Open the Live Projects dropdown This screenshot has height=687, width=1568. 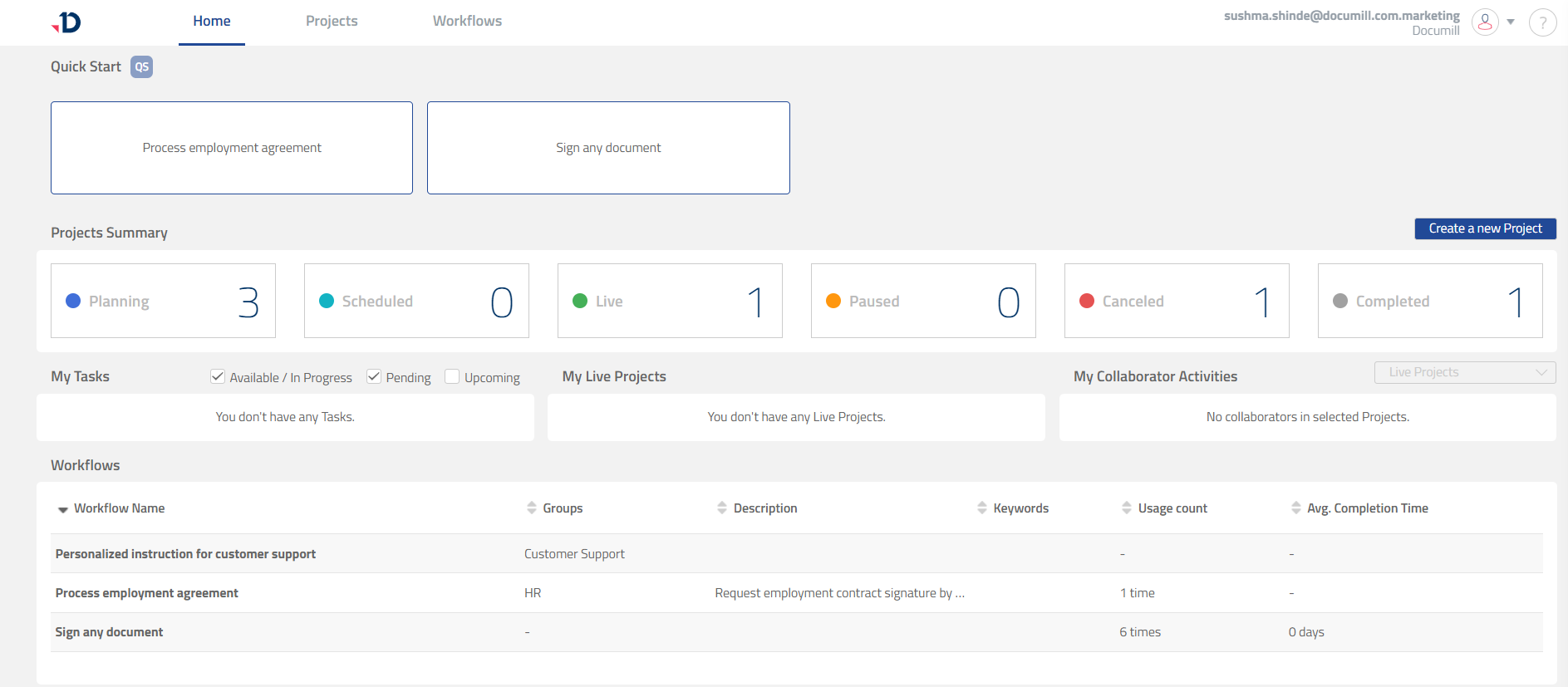click(x=1464, y=372)
